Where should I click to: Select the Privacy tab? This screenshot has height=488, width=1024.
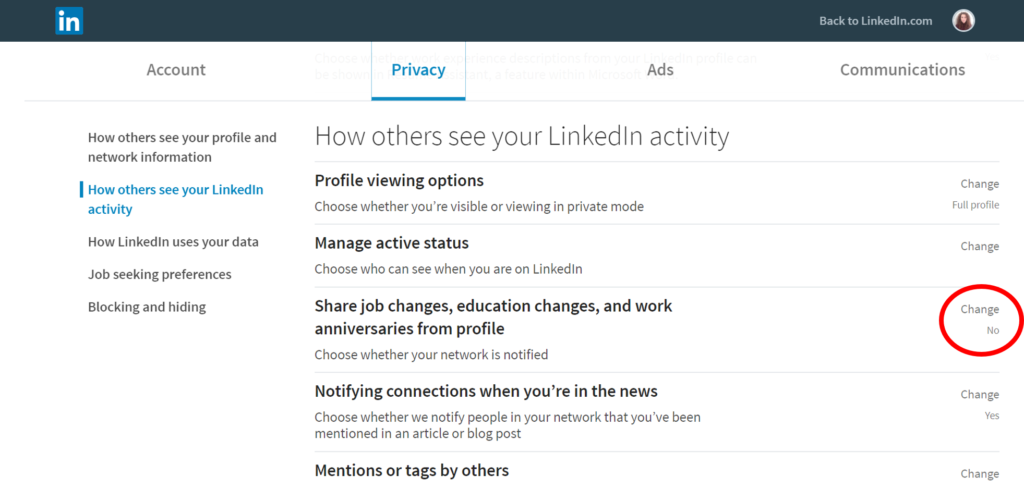pyautogui.click(x=418, y=70)
